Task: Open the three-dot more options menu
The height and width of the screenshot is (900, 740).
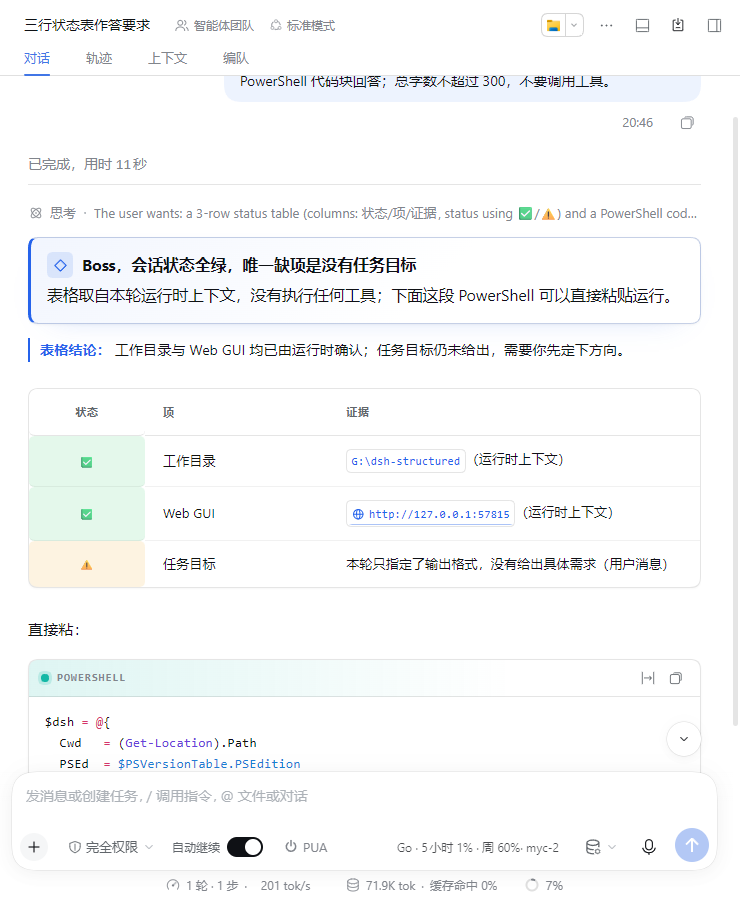Action: tap(606, 25)
